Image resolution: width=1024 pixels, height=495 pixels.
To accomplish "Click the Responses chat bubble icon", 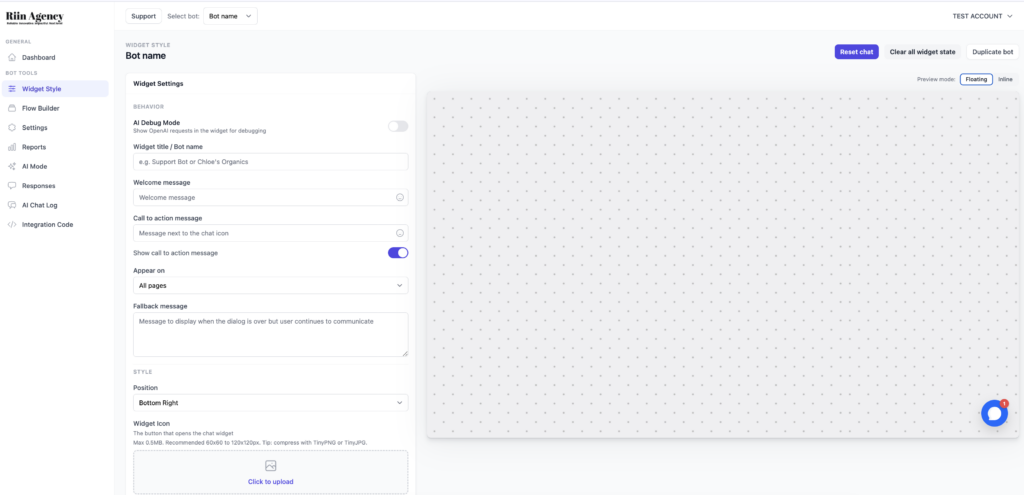I will (12, 186).
